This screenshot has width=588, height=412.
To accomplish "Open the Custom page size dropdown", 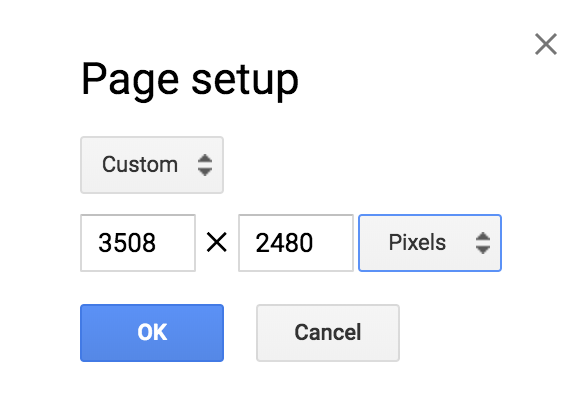I will (152, 165).
